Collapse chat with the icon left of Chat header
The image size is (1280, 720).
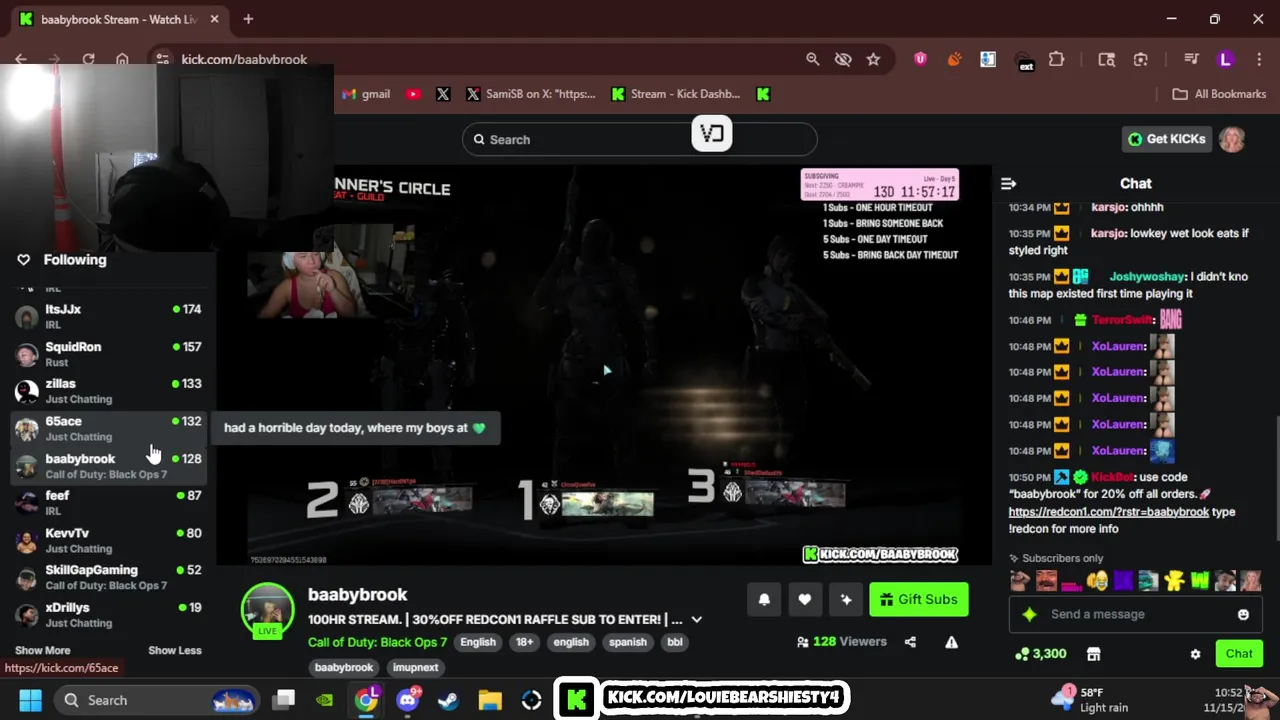pos(1008,183)
